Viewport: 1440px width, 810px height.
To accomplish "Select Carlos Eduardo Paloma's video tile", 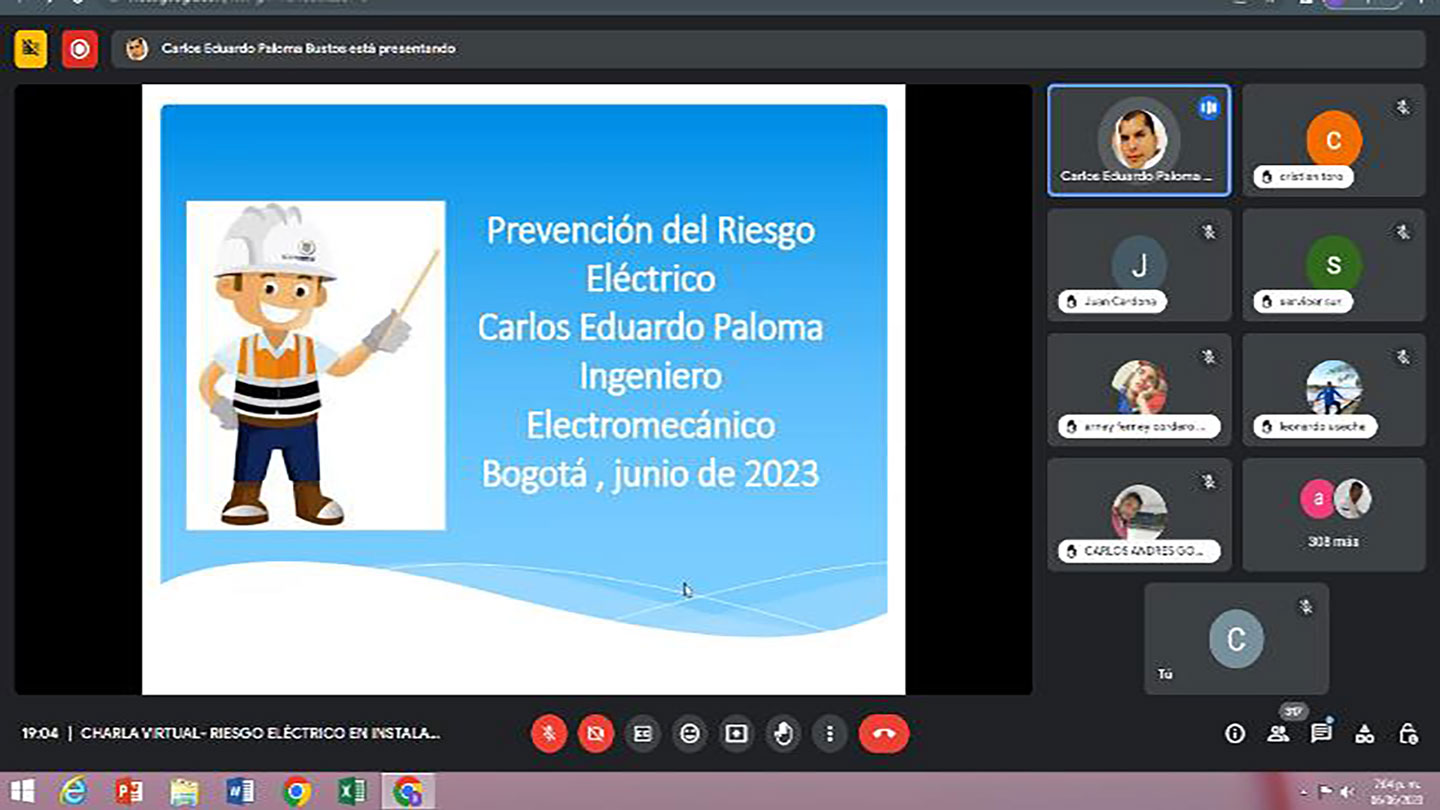I will [1138, 140].
